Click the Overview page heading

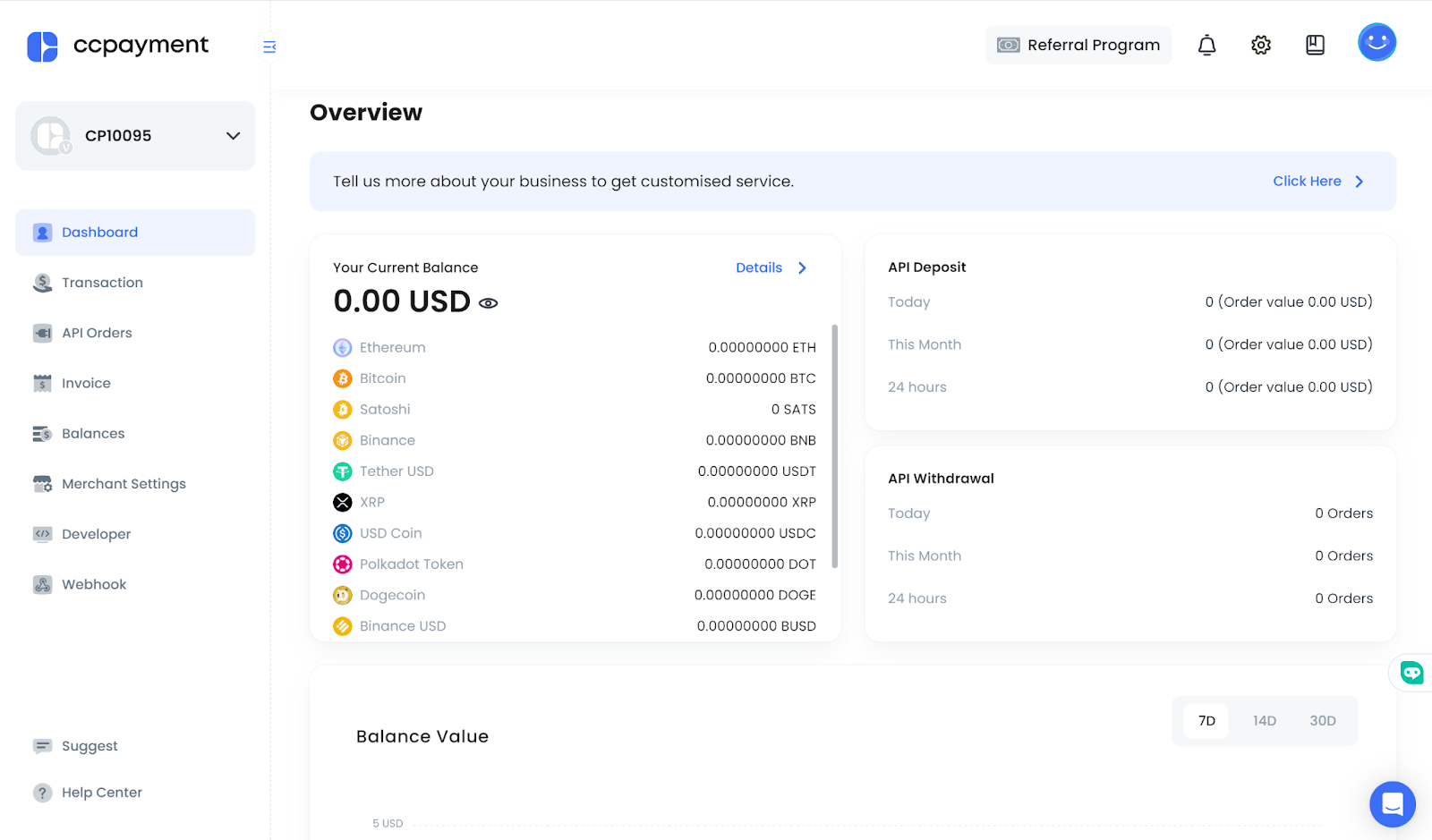click(366, 113)
